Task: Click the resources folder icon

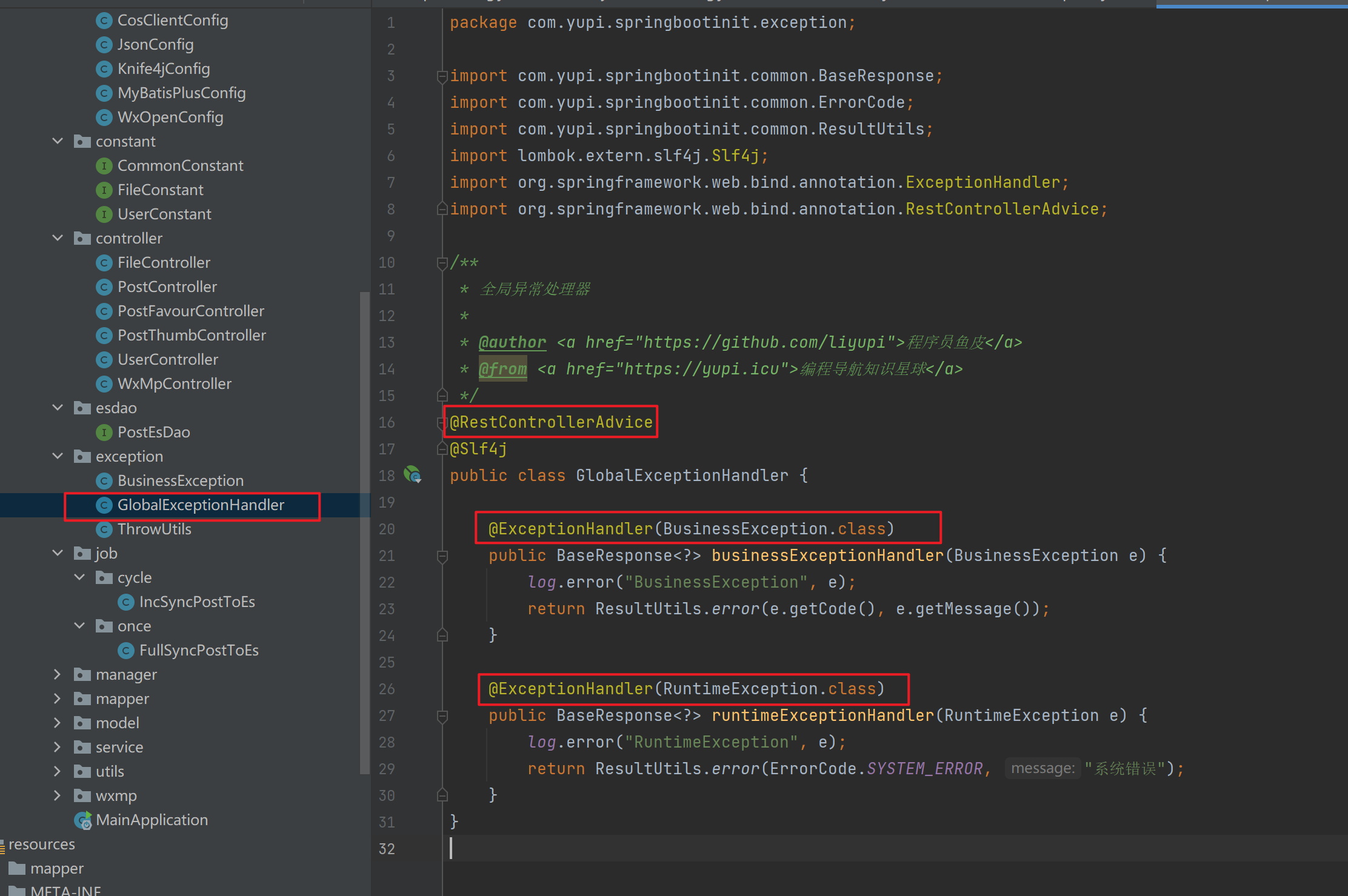Action: (2, 845)
